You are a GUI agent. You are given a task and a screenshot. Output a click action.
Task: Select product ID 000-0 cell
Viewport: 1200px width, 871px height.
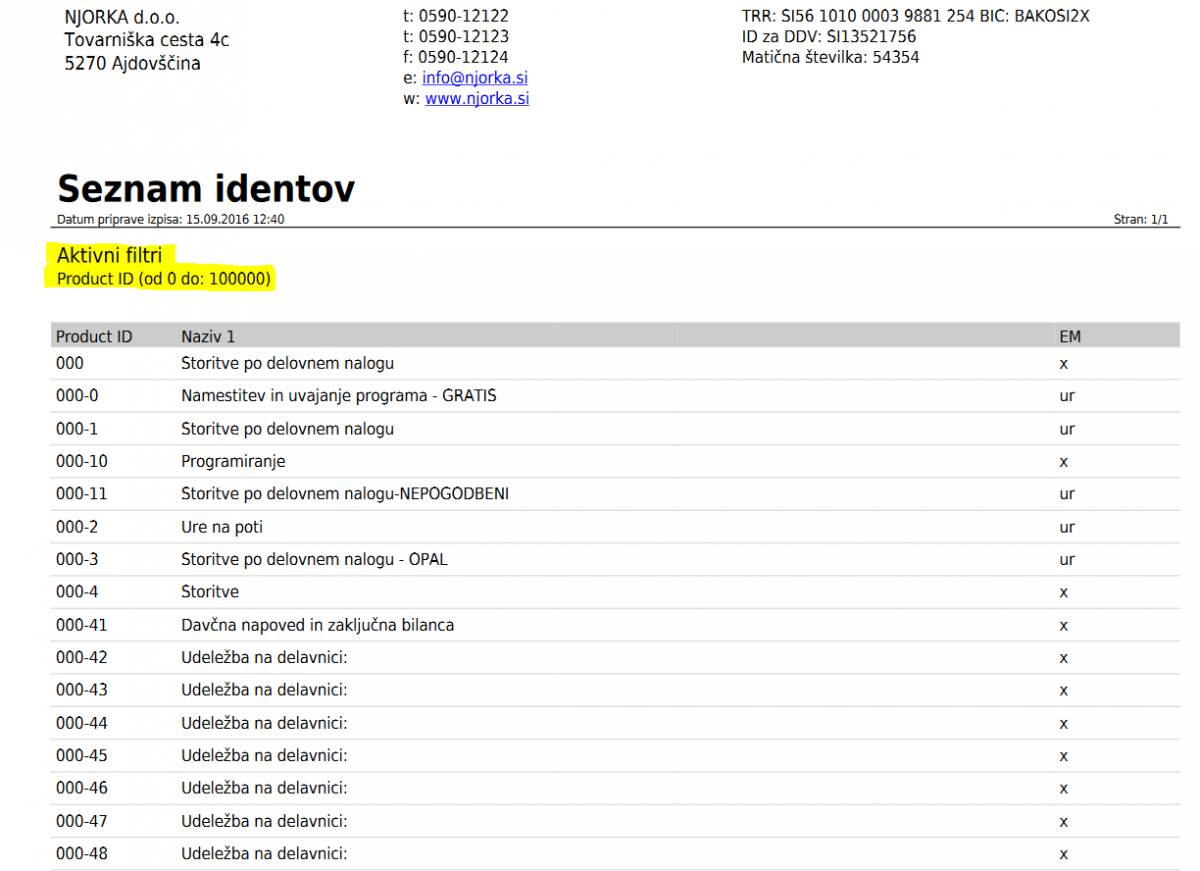click(x=77, y=396)
